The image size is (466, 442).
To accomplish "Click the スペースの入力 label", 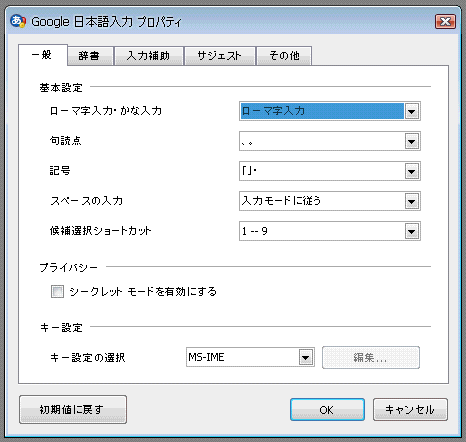I will tap(87, 201).
